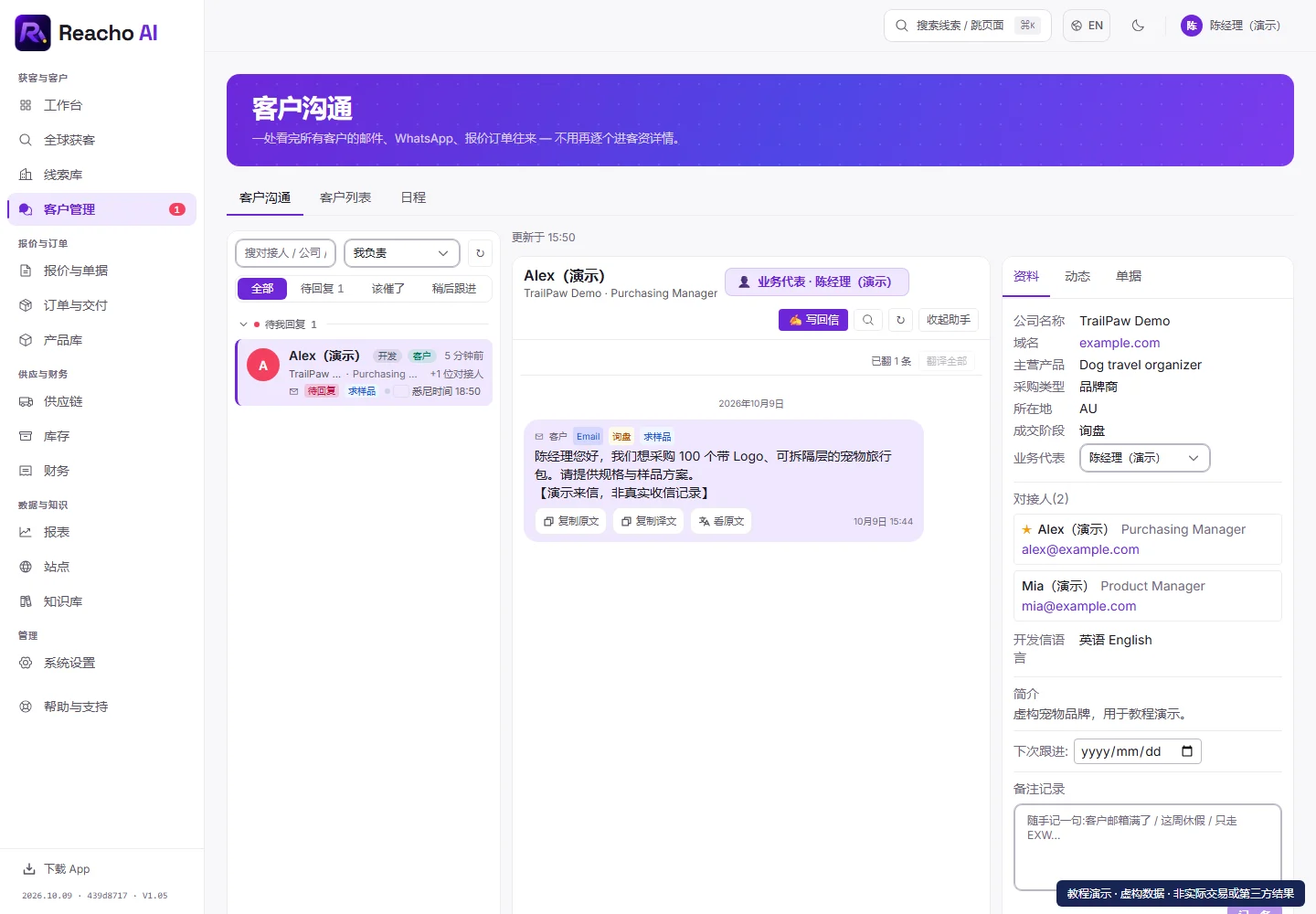Open the 产品库 sidebar entry
Image resolution: width=1316 pixels, height=914 pixels.
coord(101,340)
